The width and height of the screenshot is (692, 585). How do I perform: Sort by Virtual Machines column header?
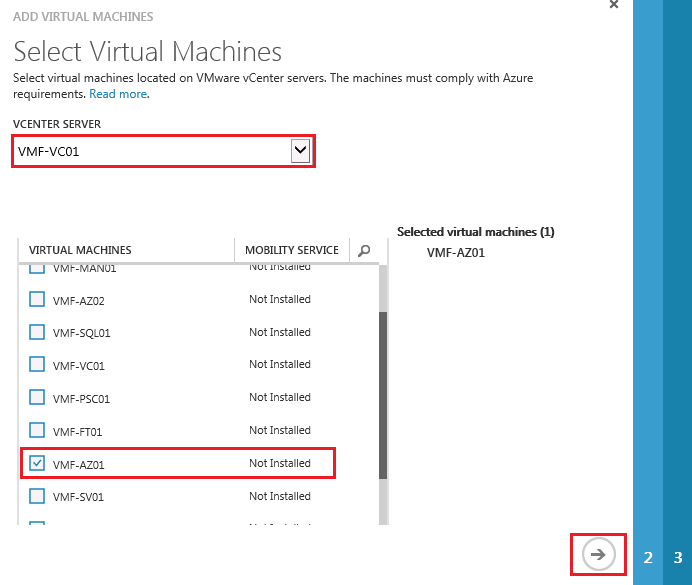click(80, 250)
